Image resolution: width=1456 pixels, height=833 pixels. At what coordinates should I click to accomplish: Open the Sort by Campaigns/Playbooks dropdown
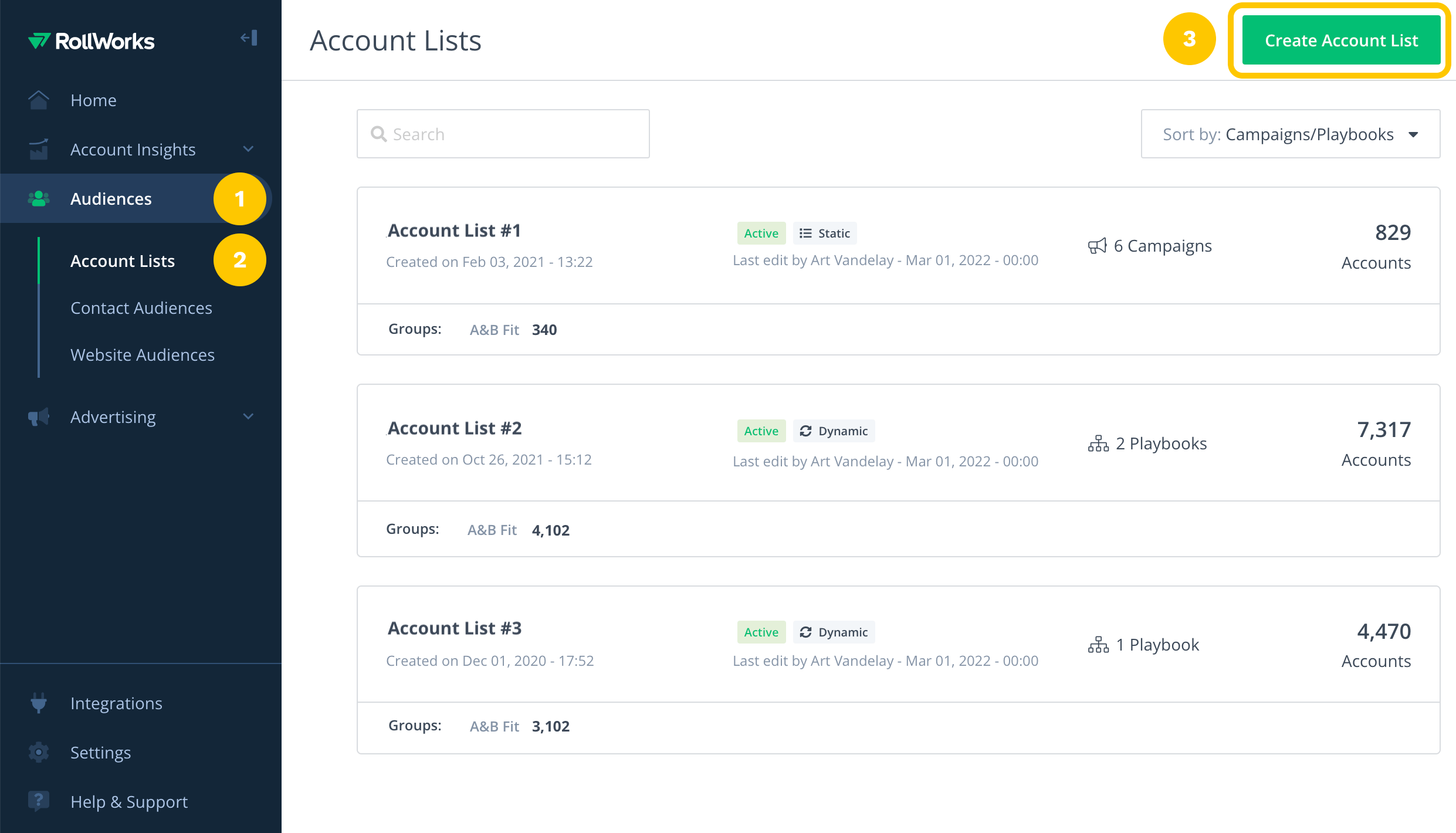pyautogui.click(x=1290, y=134)
